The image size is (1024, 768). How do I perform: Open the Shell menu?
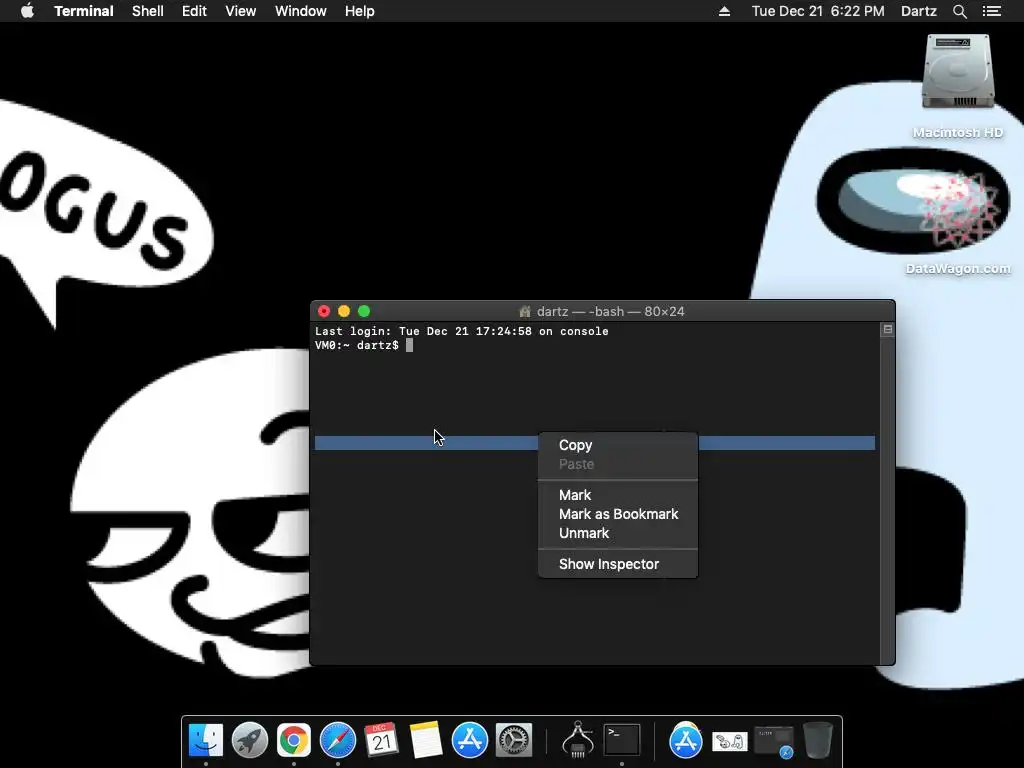148,11
